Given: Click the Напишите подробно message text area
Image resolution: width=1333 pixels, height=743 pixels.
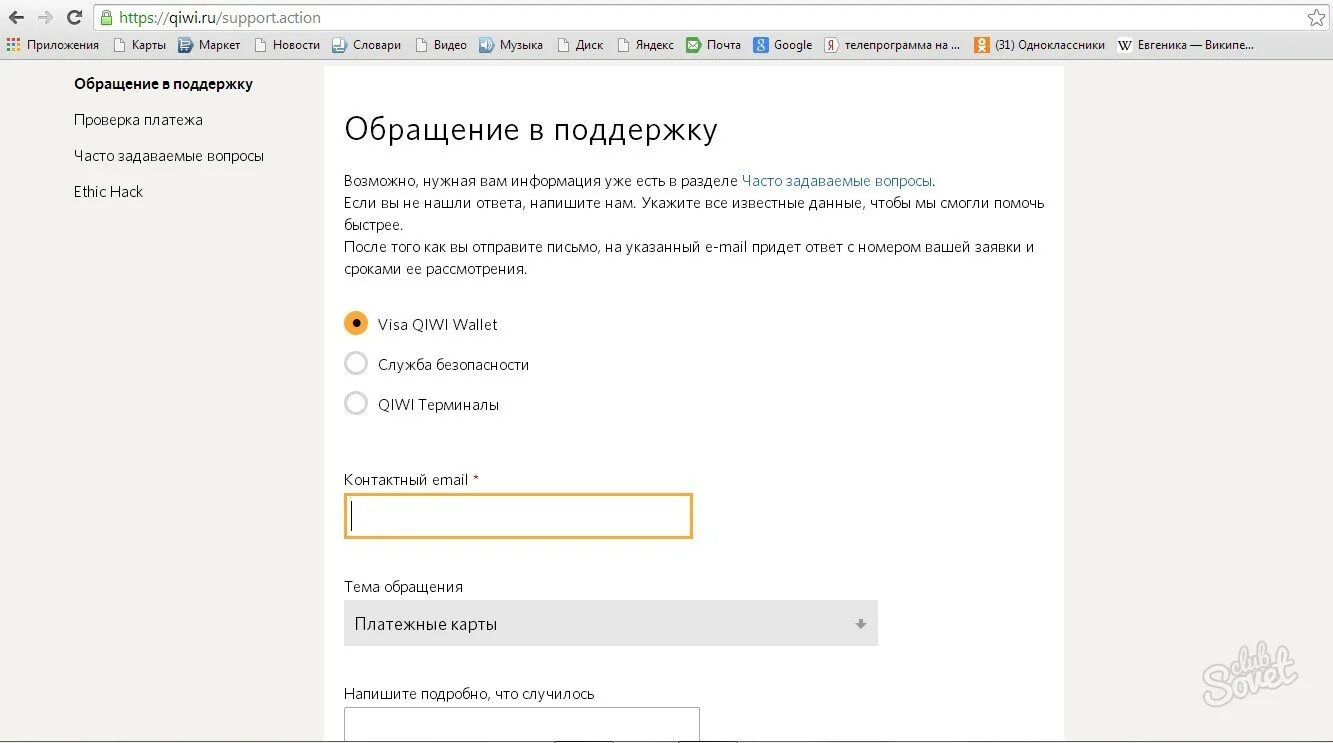Looking at the screenshot, I should (x=522, y=725).
